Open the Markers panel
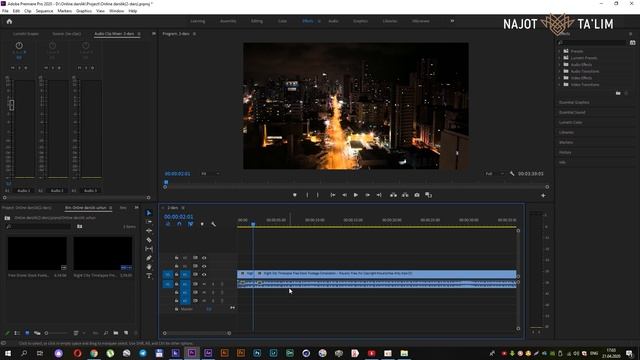 pos(566,142)
